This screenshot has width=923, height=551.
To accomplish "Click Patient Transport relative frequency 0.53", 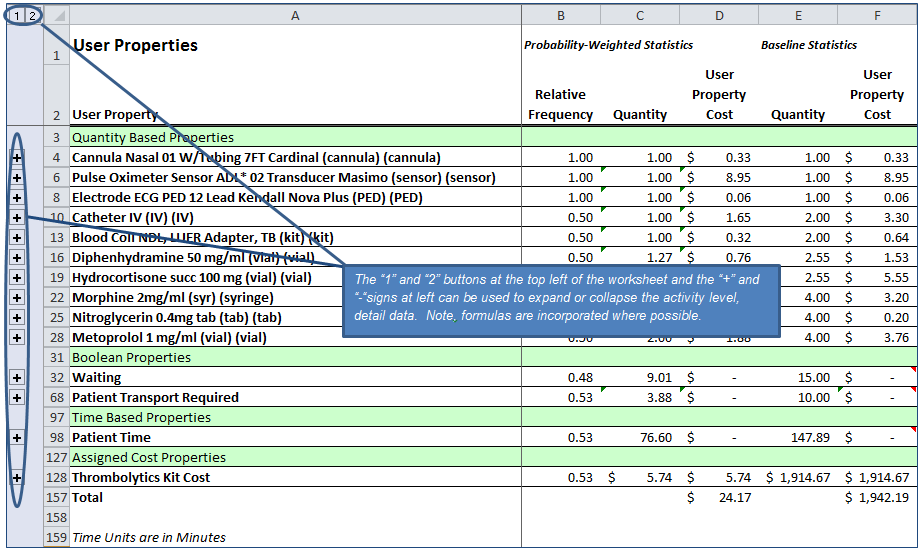I will [580, 398].
